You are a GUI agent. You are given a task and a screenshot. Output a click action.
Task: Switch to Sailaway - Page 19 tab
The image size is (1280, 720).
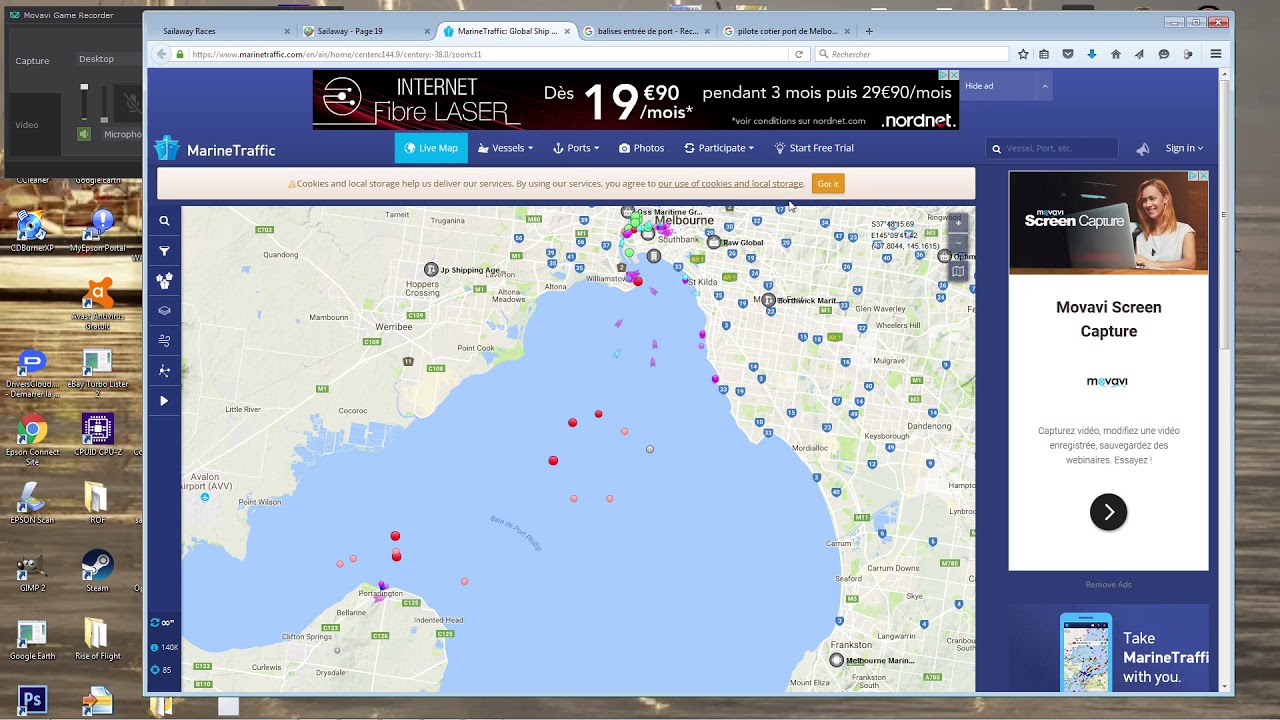(366, 31)
